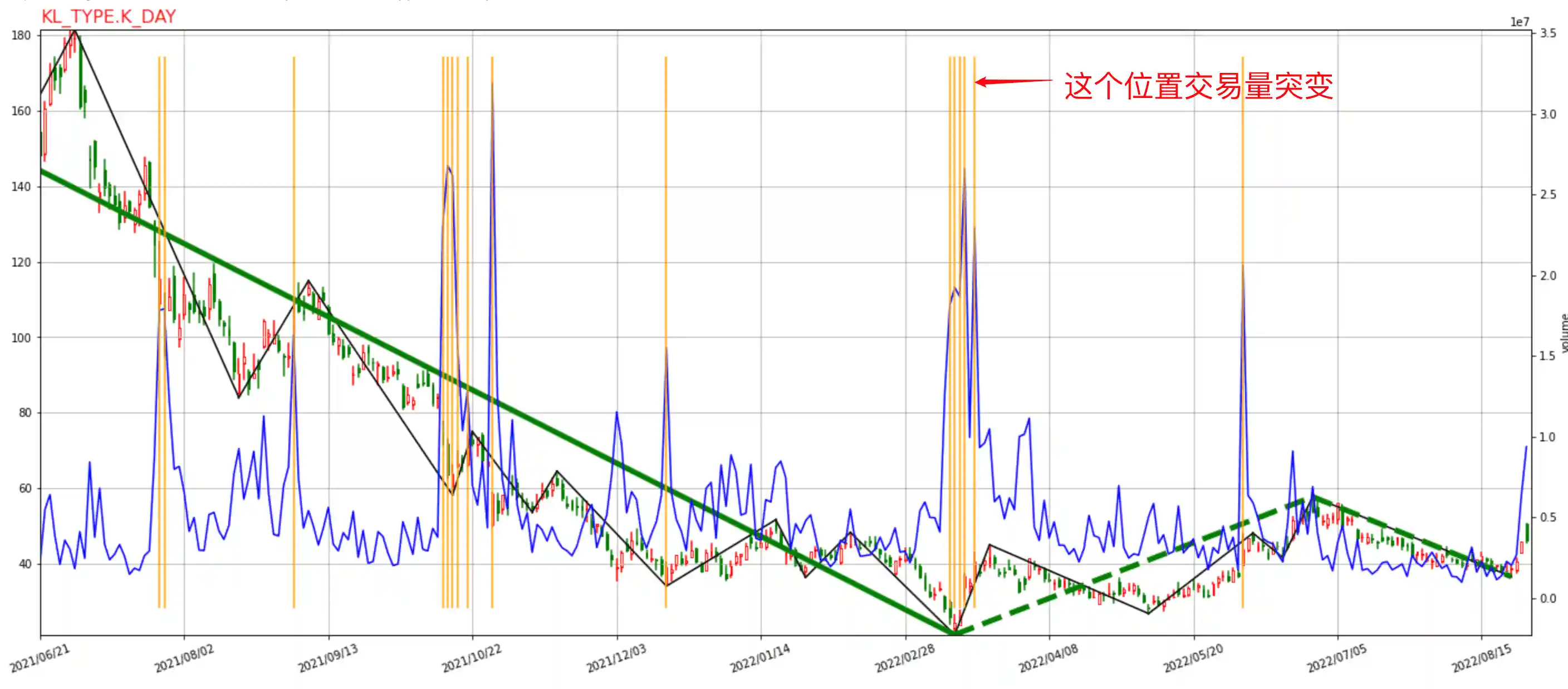Click the 2022/07/05 date label
The height and width of the screenshot is (689, 1568).
(1337, 658)
